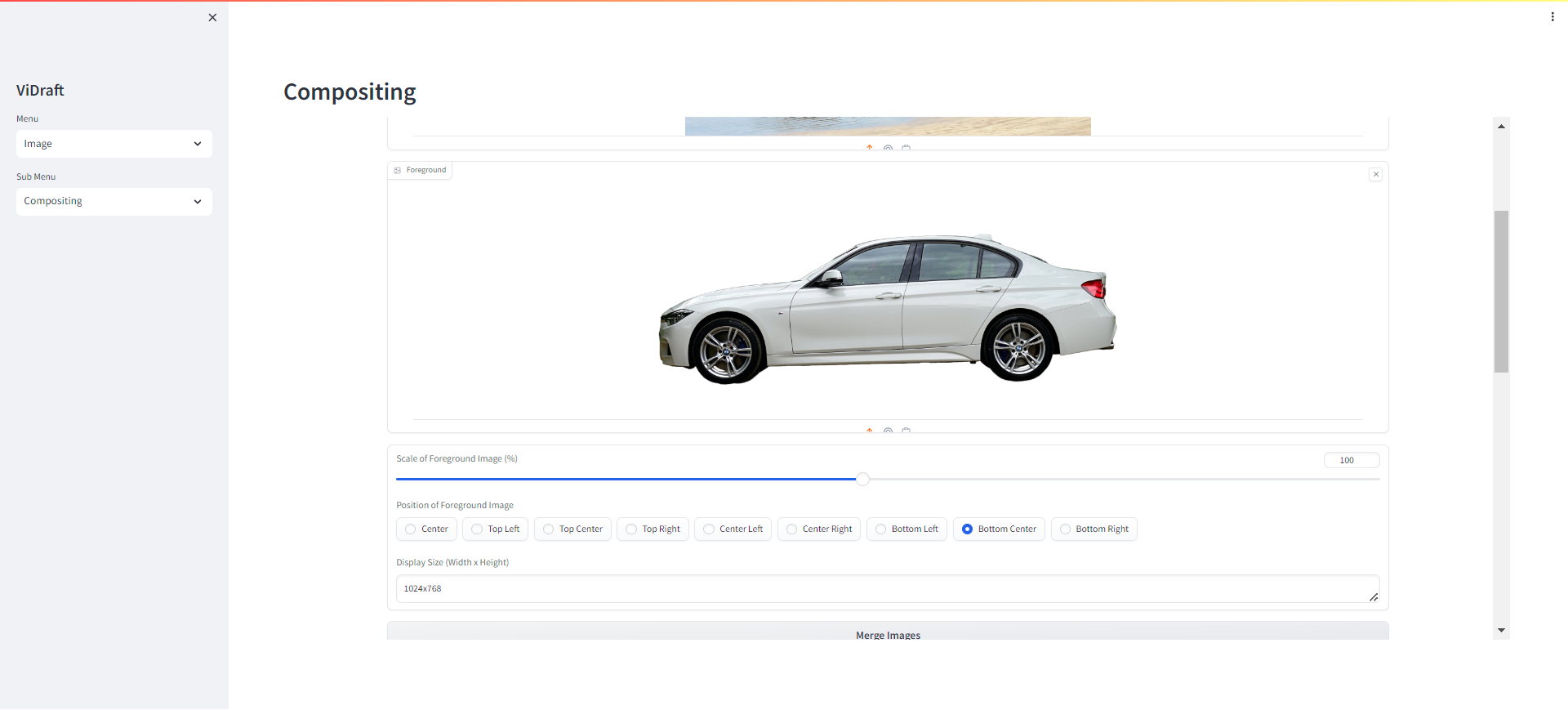Click the white car foreground image
Image resolution: width=1568 pixels, height=710 pixels.
point(888,309)
